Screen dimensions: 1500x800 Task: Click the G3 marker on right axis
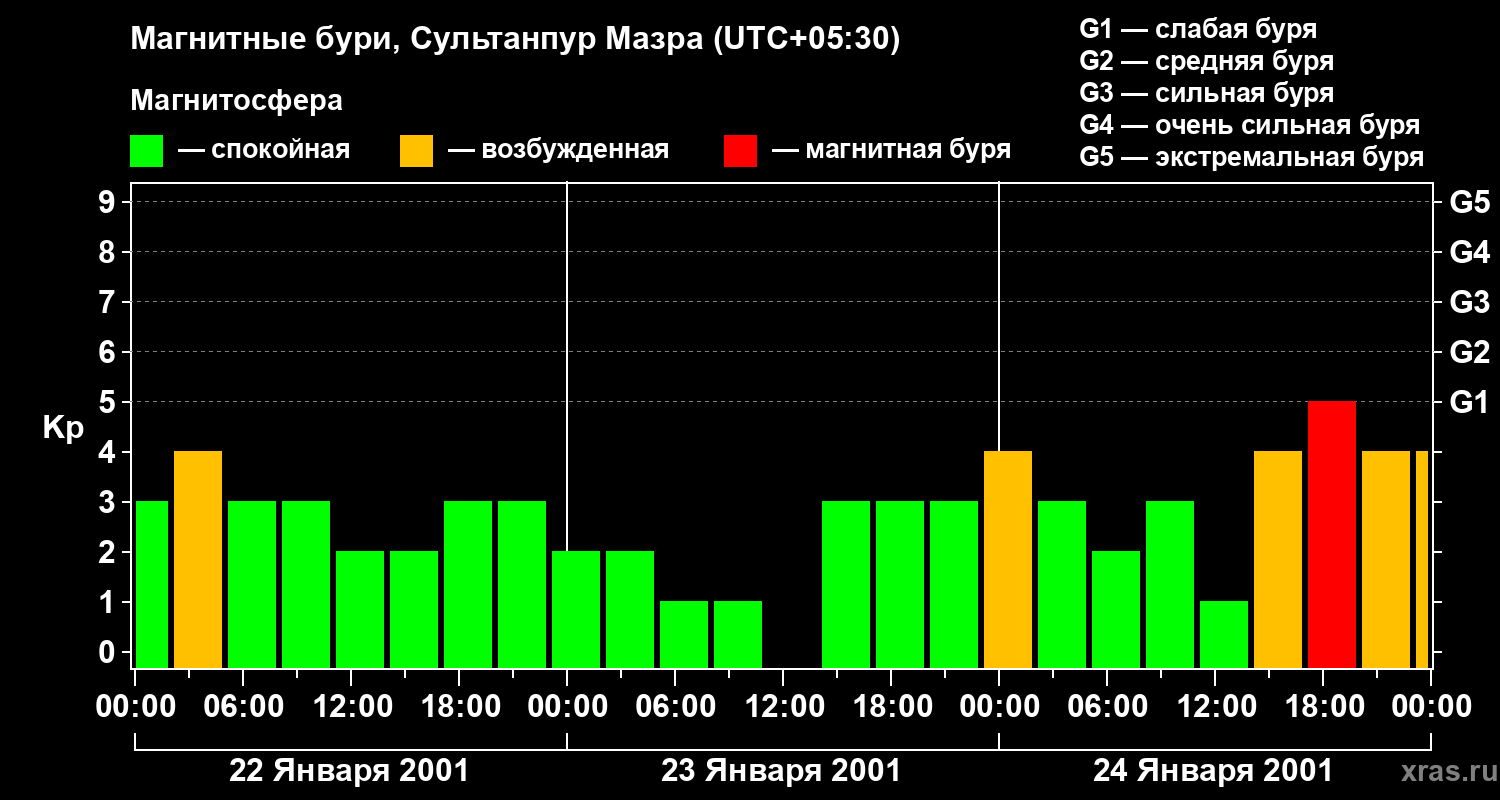(1469, 302)
